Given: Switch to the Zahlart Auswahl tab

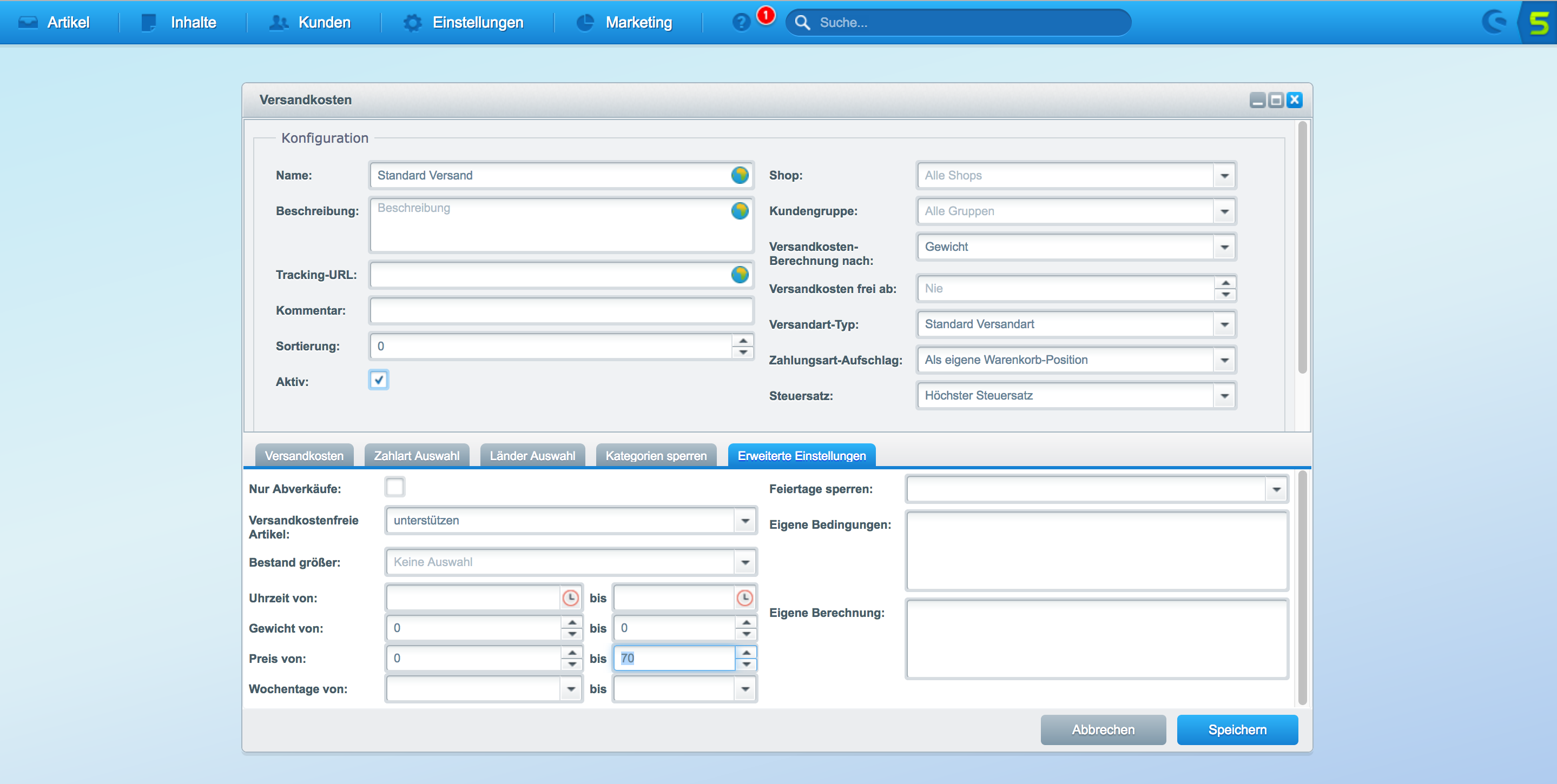Looking at the screenshot, I should point(417,455).
